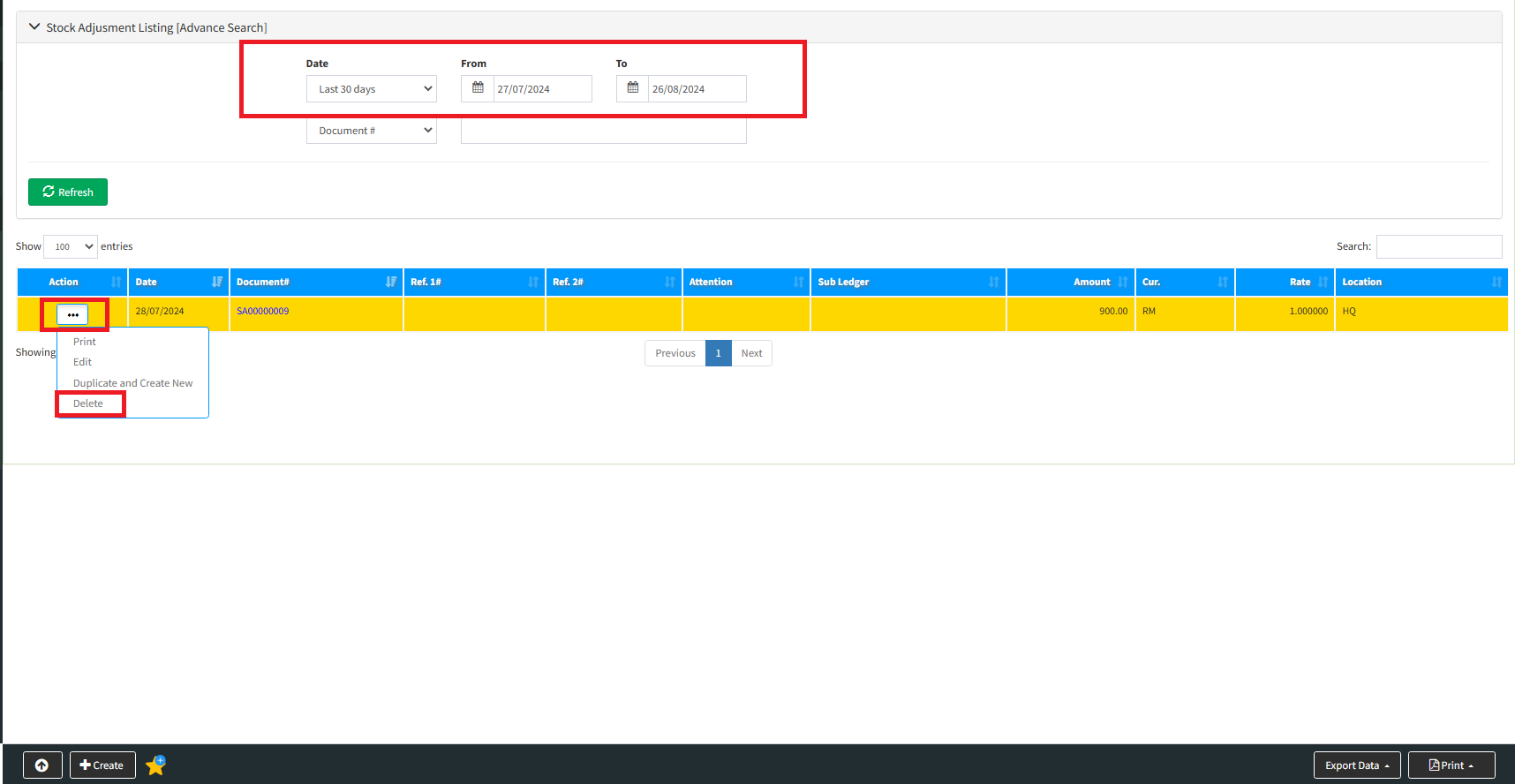Image resolution: width=1515 pixels, height=784 pixels.
Task: Select Duplicate and Create New option
Action: pyautogui.click(x=132, y=383)
